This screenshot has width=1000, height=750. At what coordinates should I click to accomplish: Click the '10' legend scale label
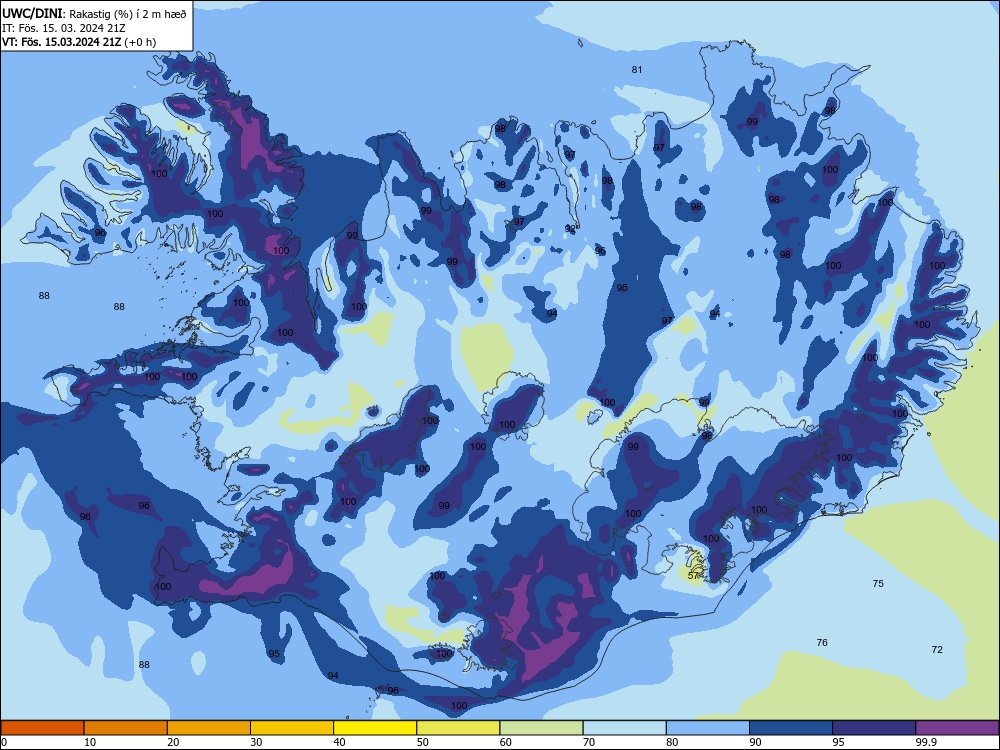90,742
